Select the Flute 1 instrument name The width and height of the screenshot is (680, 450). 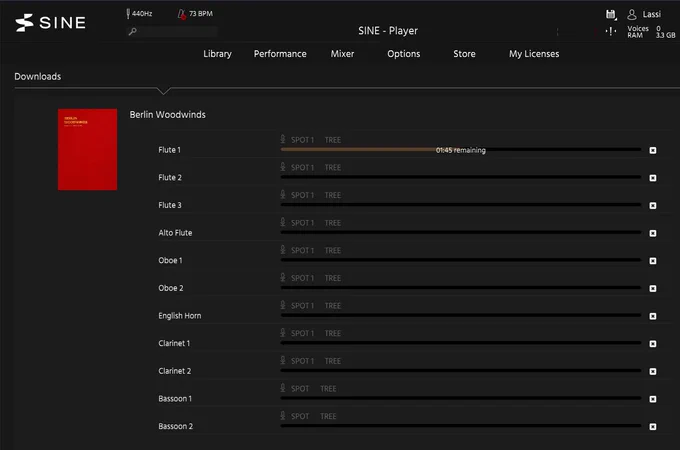click(x=170, y=150)
